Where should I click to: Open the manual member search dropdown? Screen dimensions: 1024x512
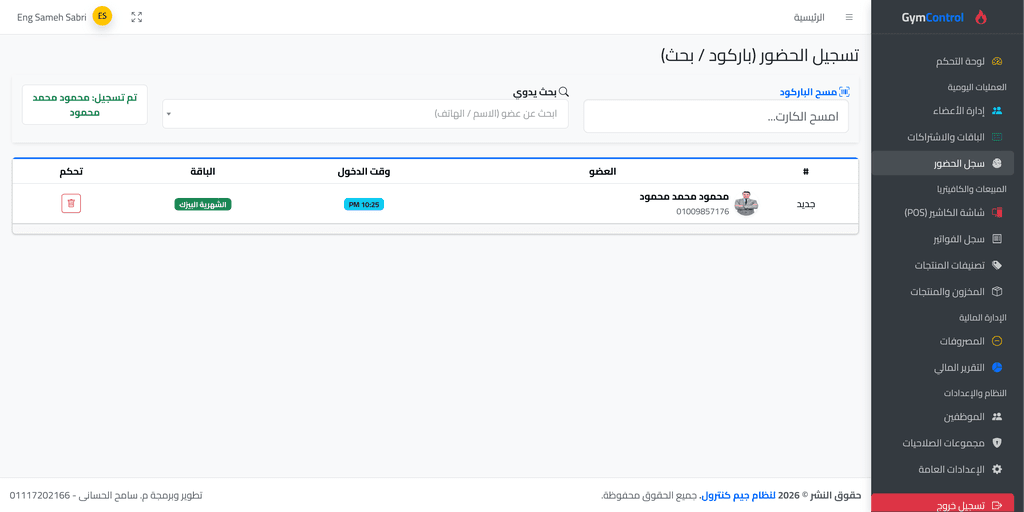[x=365, y=114]
